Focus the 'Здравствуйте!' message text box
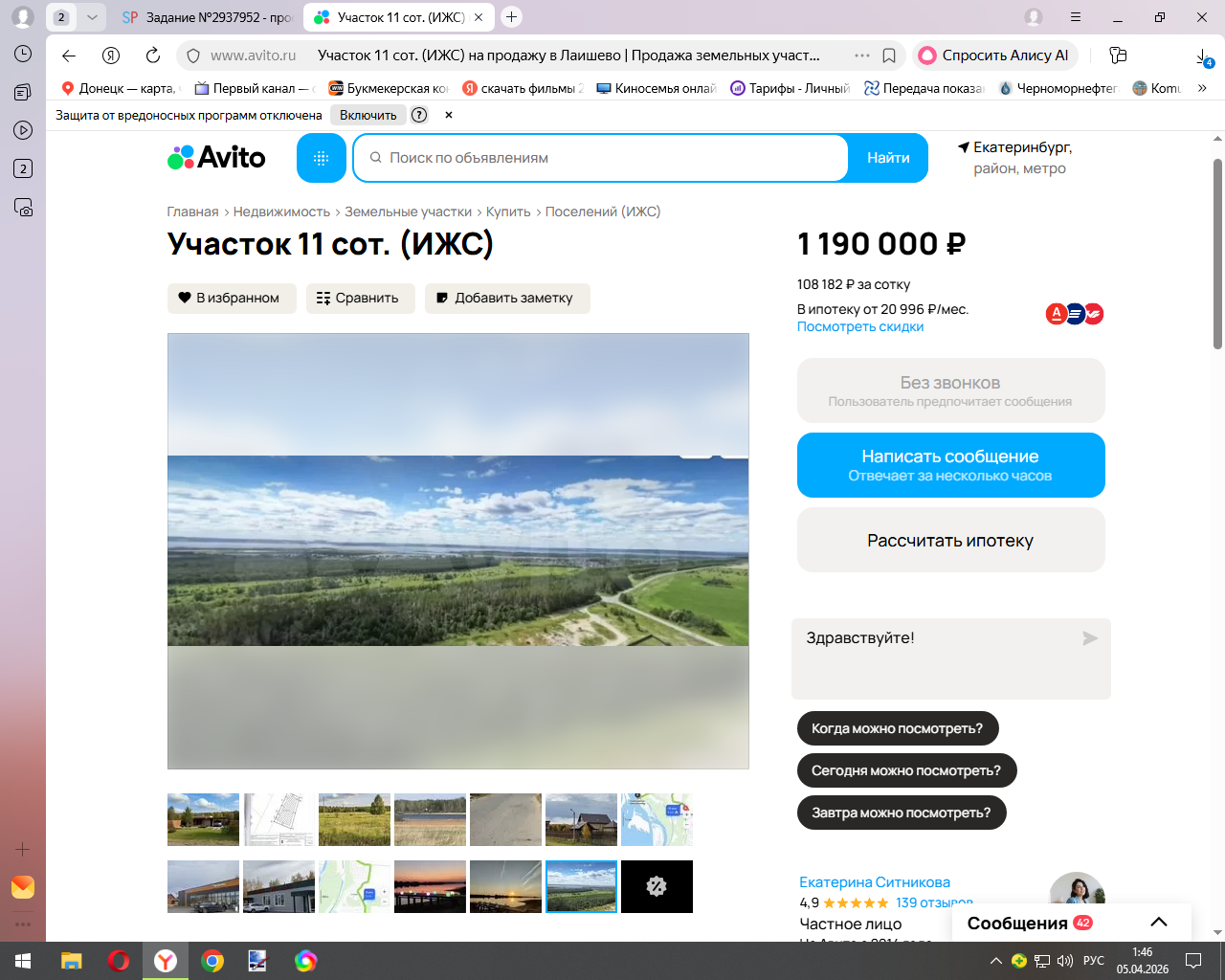Image resolution: width=1225 pixels, height=980 pixels. (951, 658)
